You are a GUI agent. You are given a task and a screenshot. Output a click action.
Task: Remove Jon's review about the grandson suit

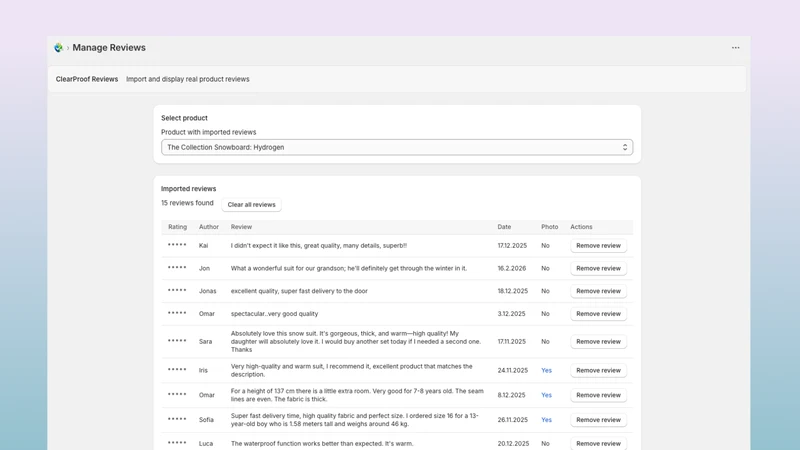[598, 268]
